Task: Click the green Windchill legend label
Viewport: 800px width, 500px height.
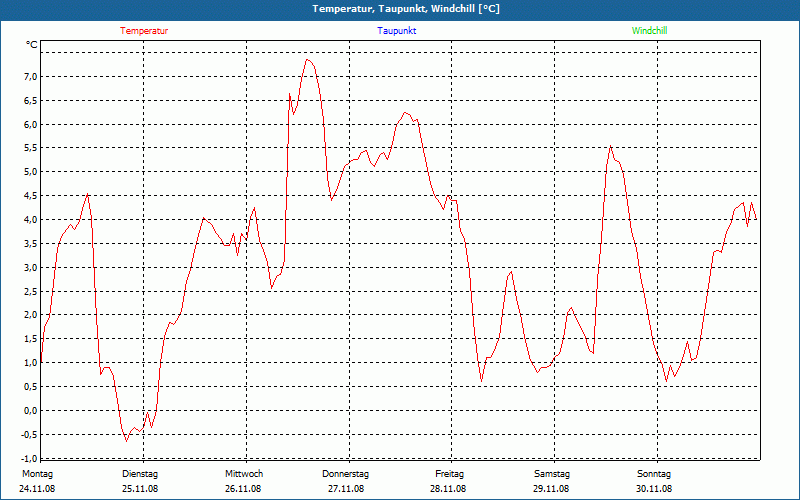Action: (649, 31)
